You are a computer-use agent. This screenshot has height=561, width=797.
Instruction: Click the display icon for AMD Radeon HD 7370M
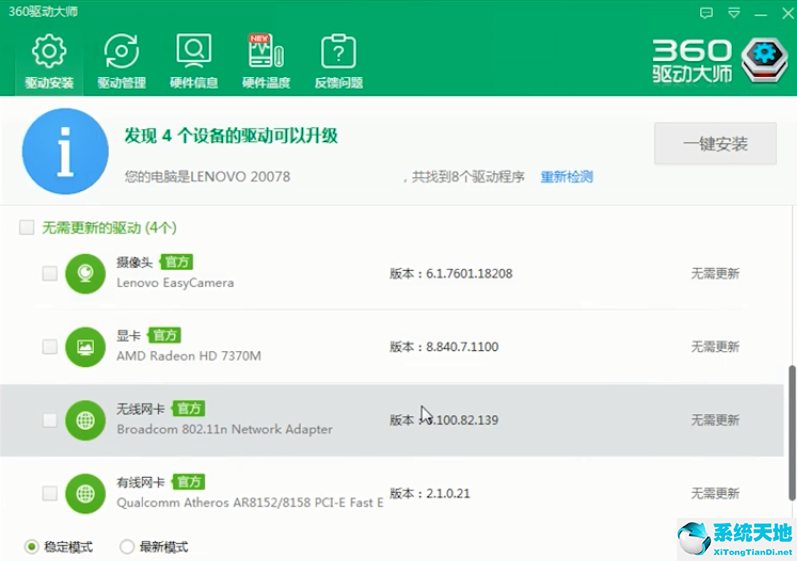pos(85,347)
